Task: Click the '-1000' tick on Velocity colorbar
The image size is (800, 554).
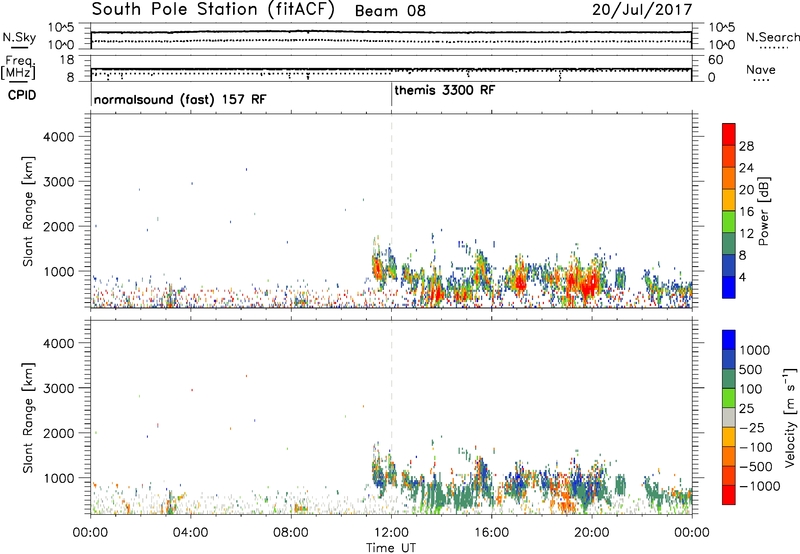Action: [x=759, y=486]
